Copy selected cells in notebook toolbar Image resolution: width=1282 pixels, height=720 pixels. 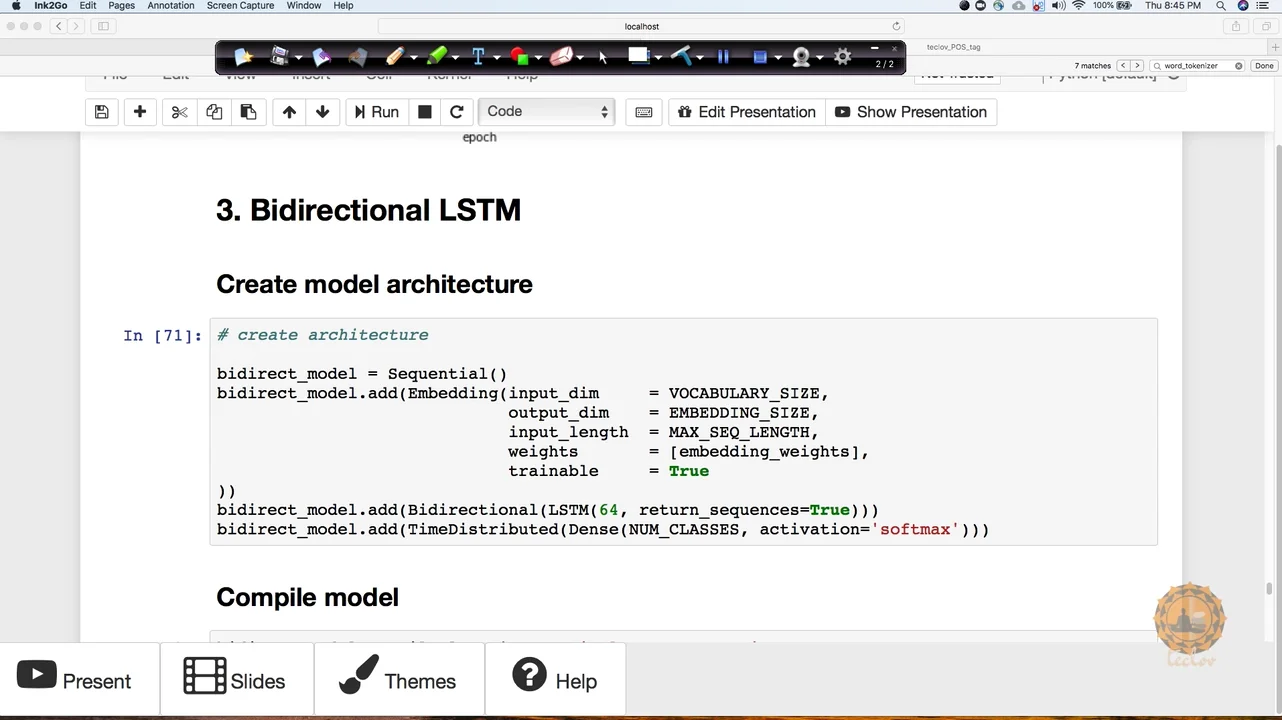214,112
